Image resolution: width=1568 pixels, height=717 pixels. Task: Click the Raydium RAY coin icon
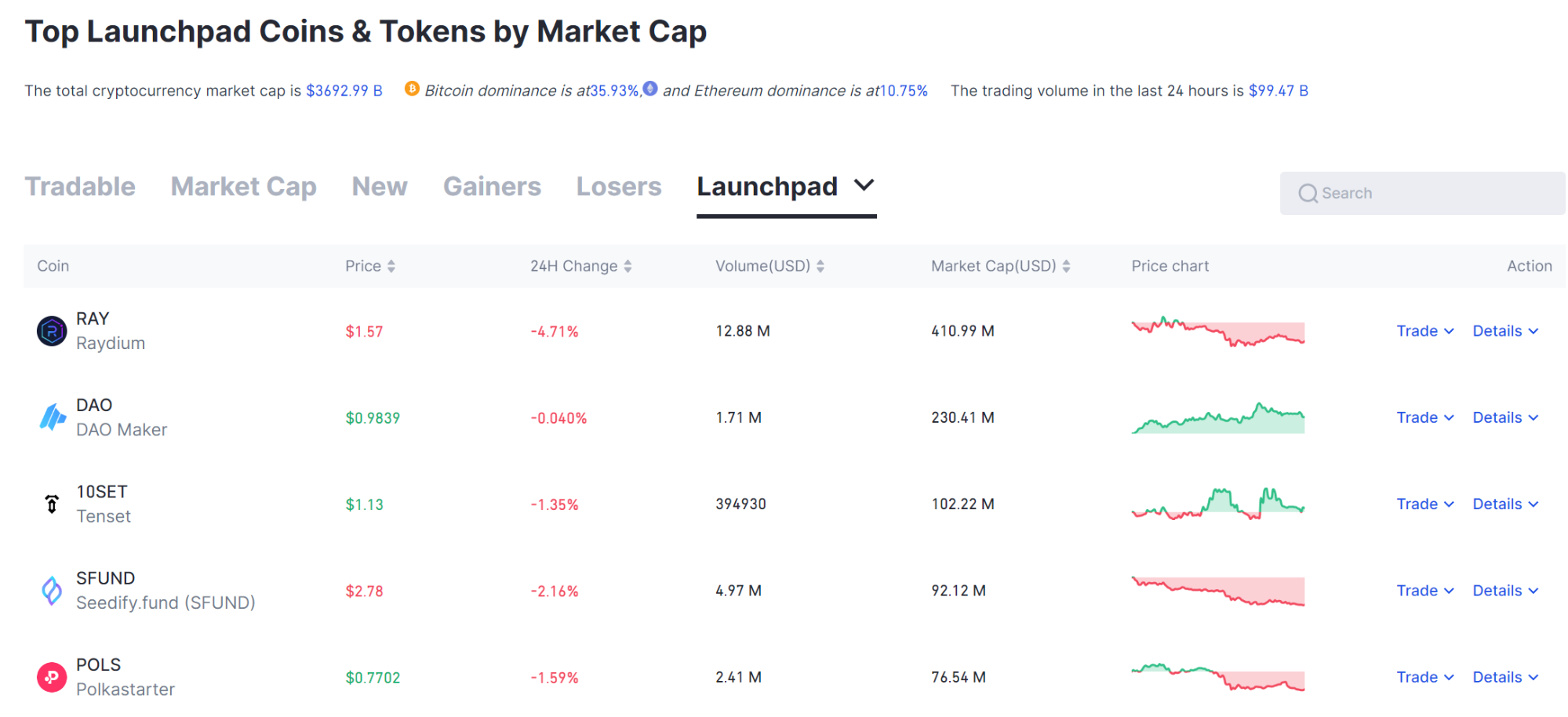[x=50, y=330]
